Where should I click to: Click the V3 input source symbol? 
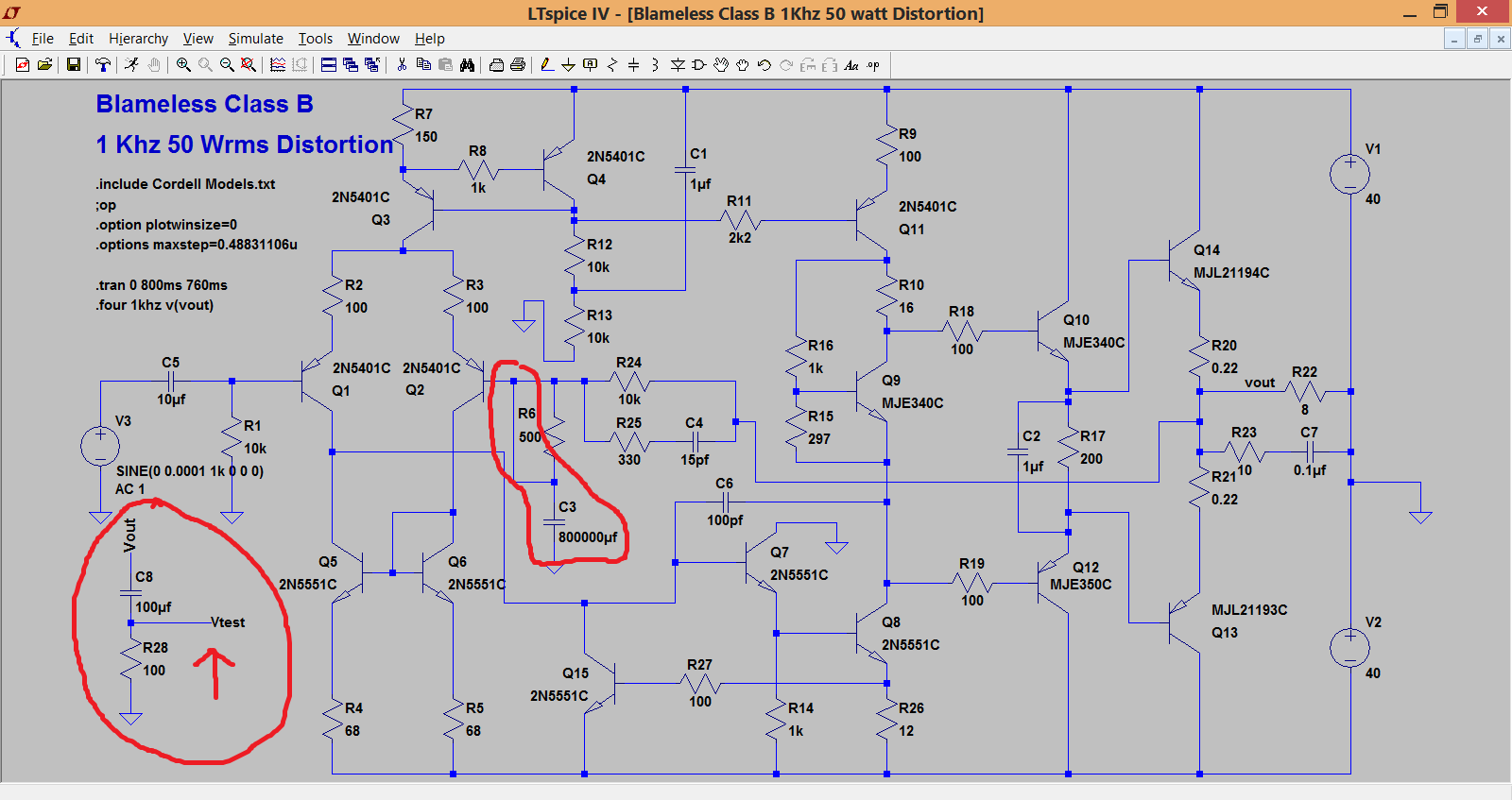click(x=100, y=447)
